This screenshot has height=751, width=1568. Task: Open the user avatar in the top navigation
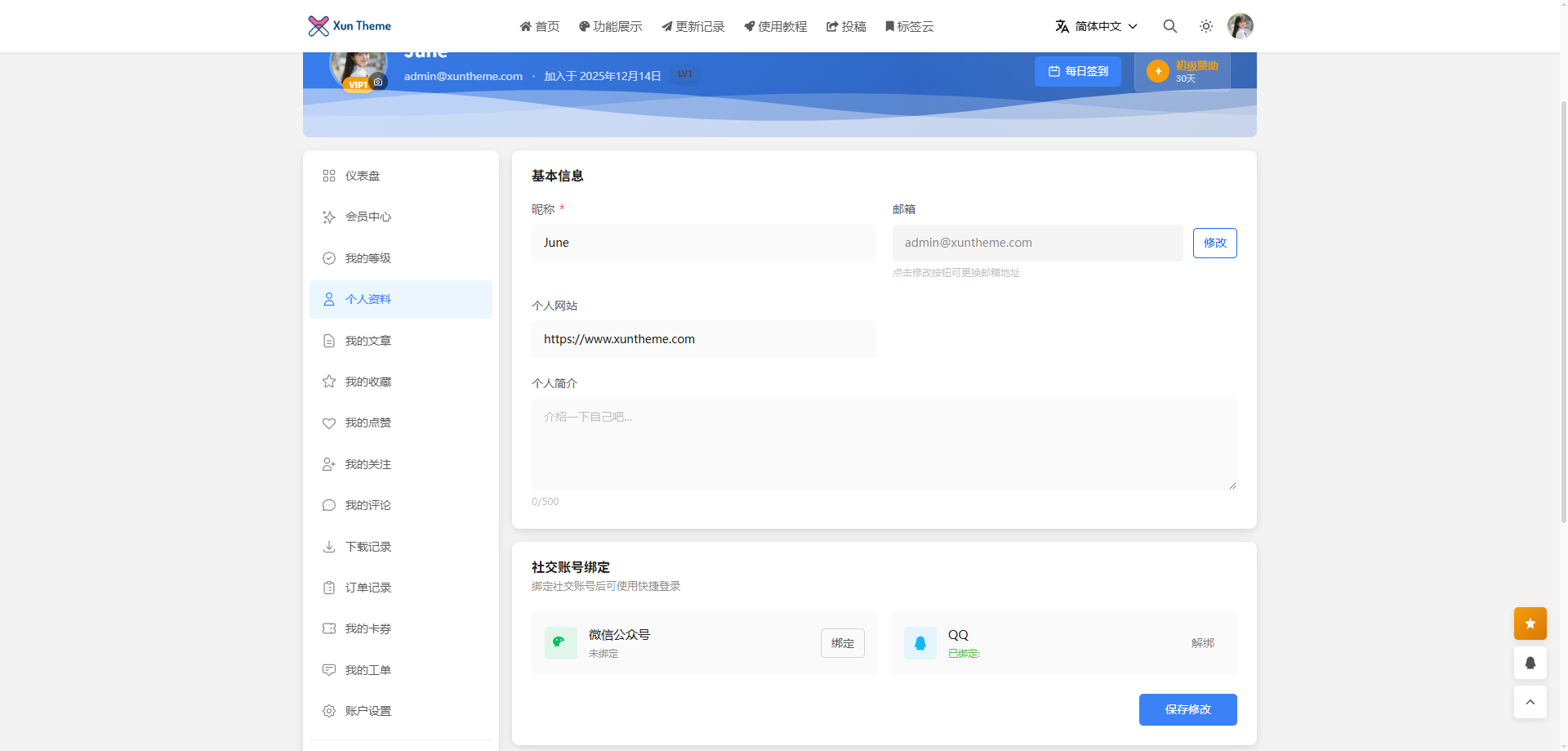pos(1240,26)
